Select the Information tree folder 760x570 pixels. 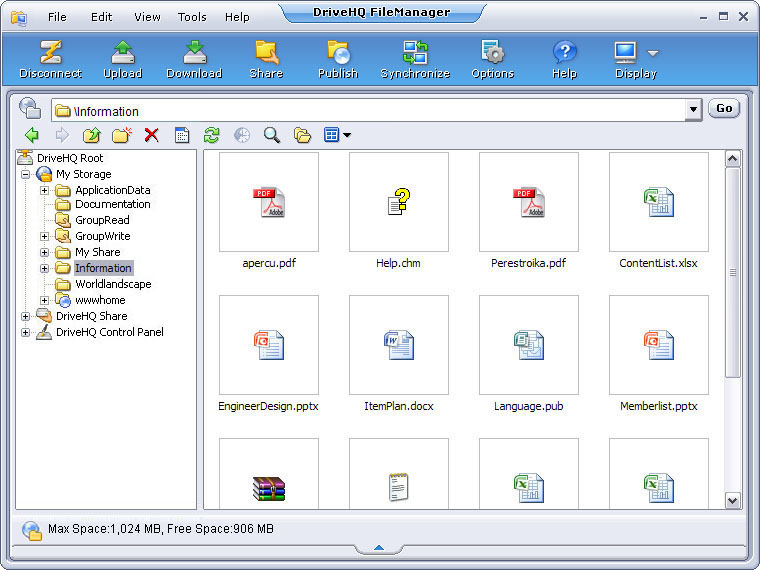click(x=103, y=268)
